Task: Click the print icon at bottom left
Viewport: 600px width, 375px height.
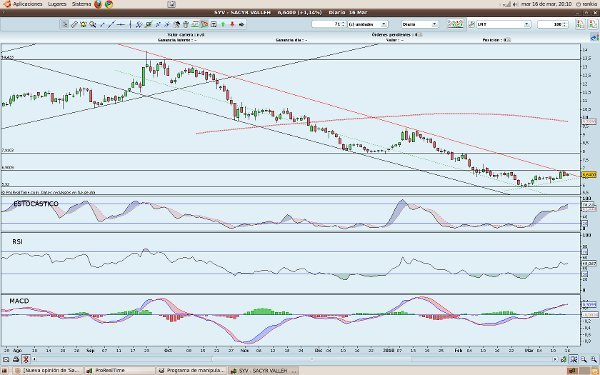Action: (x=16, y=359)
